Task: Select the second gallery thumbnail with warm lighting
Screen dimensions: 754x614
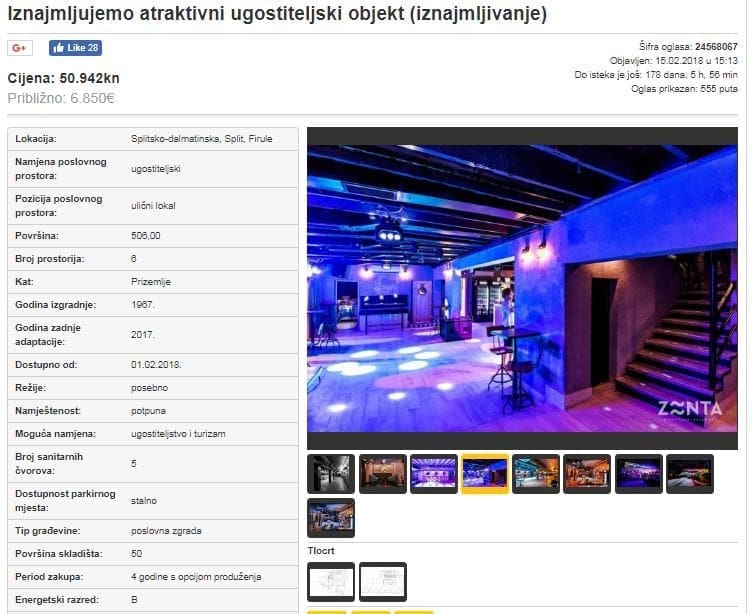Action: [383, 474]
